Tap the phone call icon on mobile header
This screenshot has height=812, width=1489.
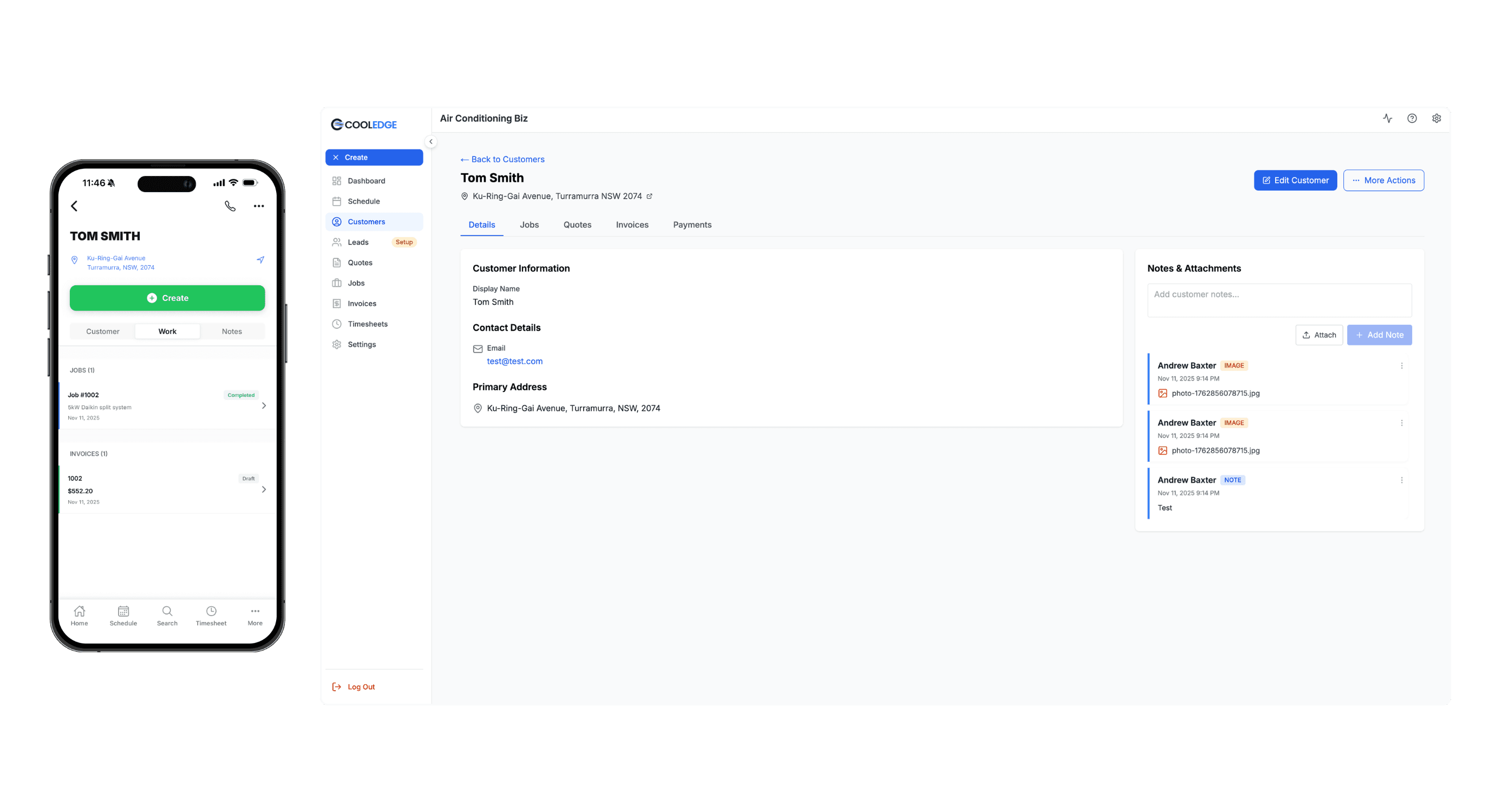230,206
